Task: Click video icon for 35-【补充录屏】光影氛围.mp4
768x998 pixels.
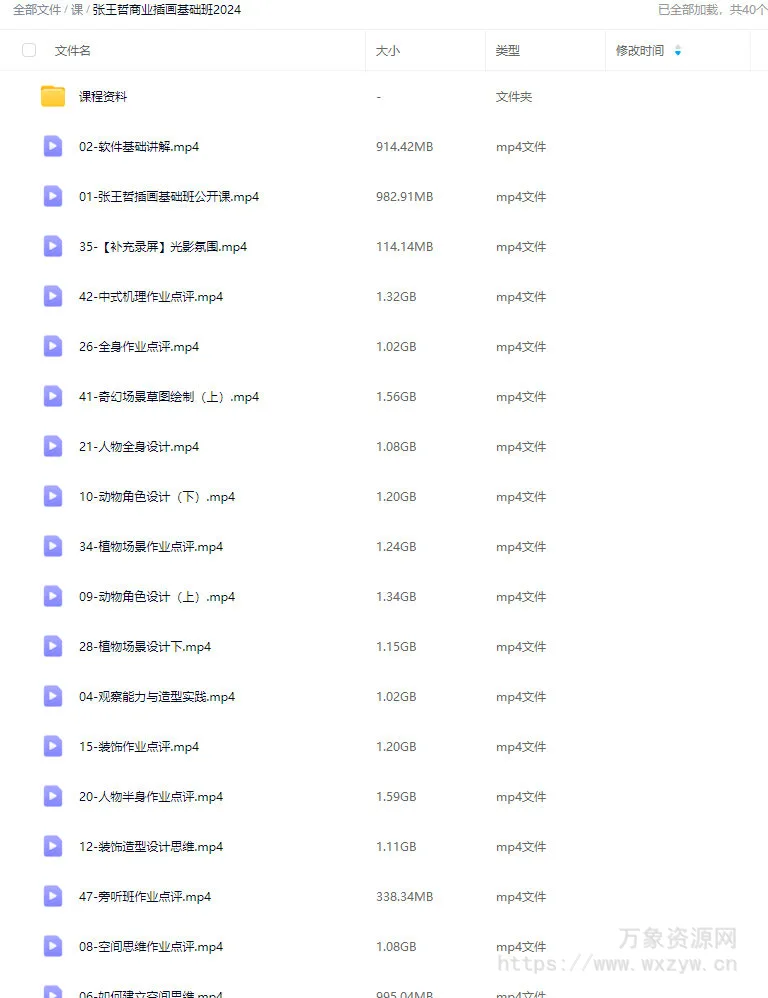Action: 53,246
